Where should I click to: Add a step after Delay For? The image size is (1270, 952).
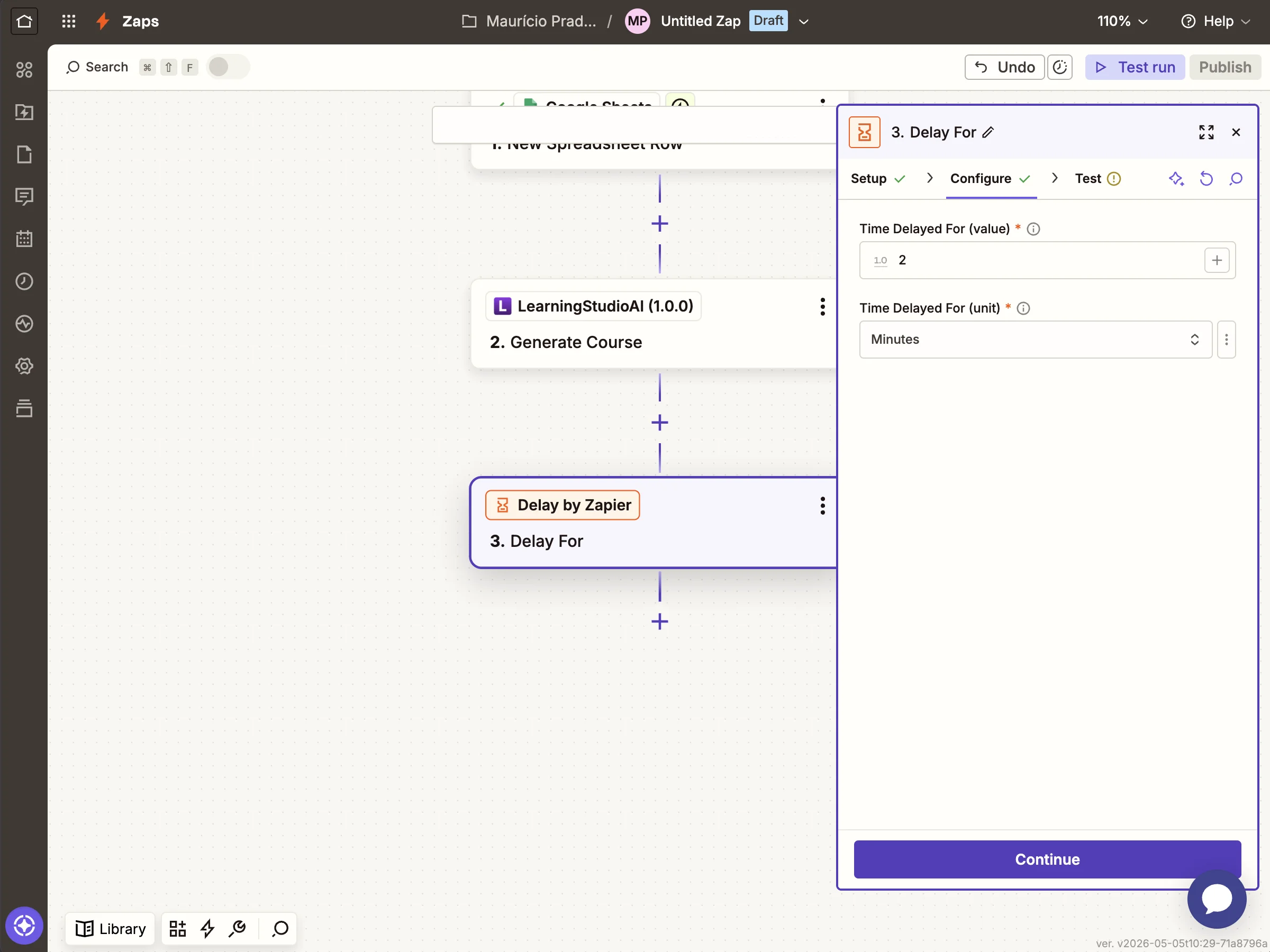point(660,621)
